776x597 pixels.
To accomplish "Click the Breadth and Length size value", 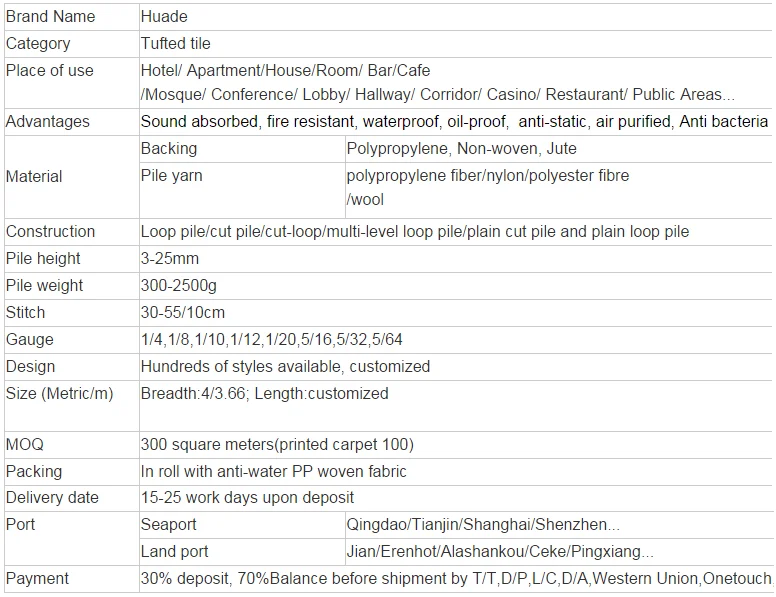I will click(x=265, y=394).
